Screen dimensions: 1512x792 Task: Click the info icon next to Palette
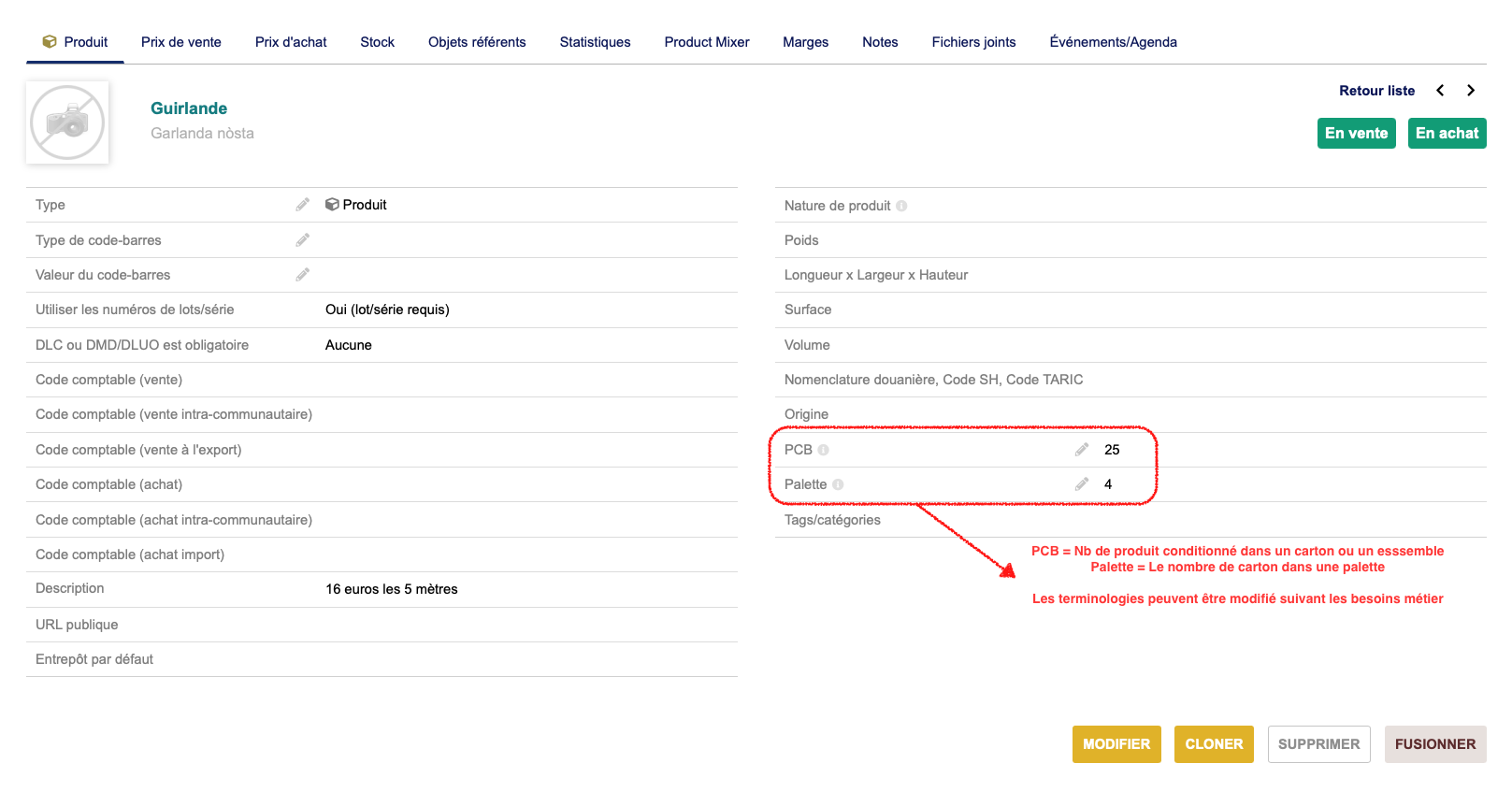[838, 484]
